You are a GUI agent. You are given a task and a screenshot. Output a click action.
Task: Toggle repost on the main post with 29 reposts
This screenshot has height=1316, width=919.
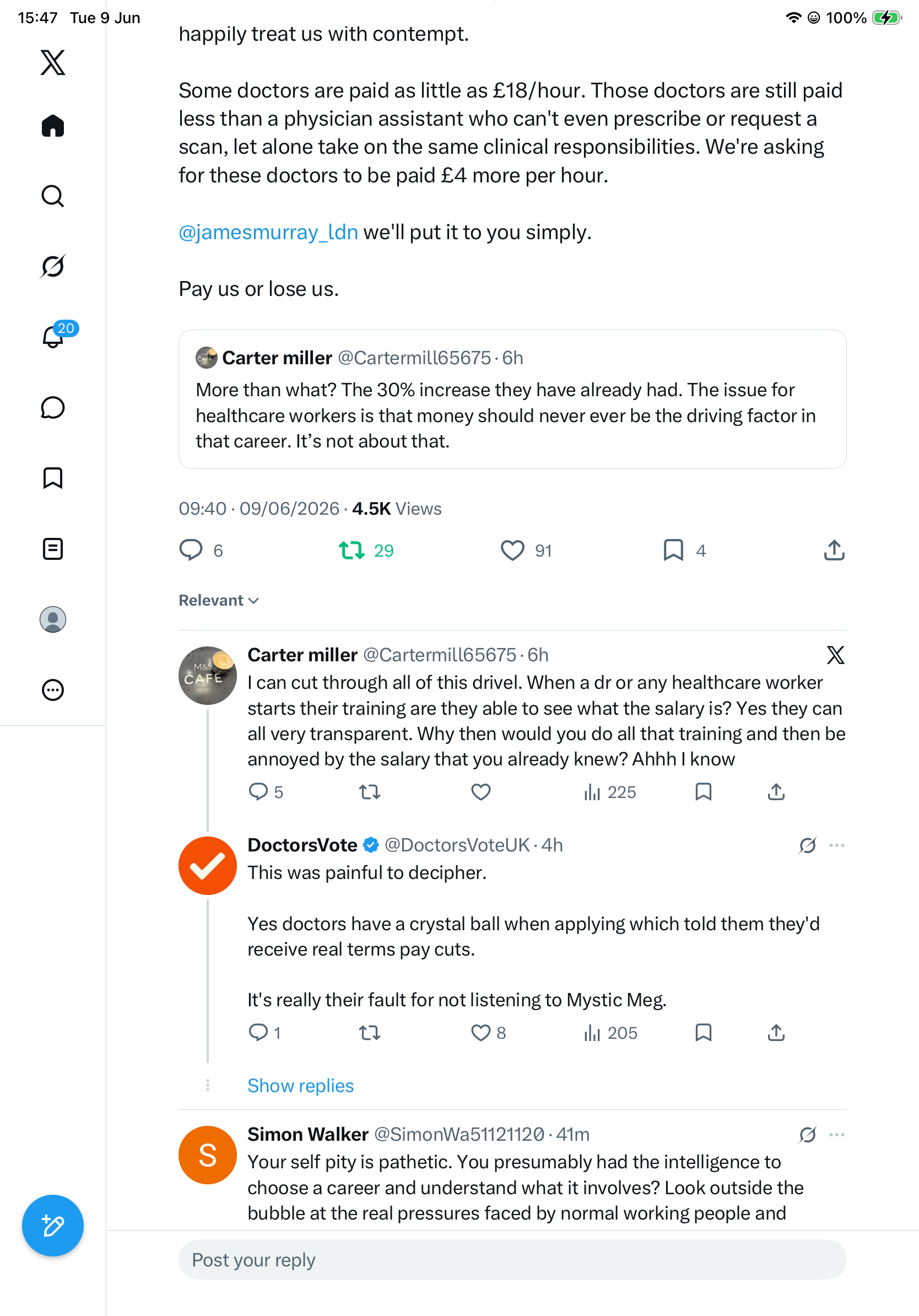tap(366, 550)
